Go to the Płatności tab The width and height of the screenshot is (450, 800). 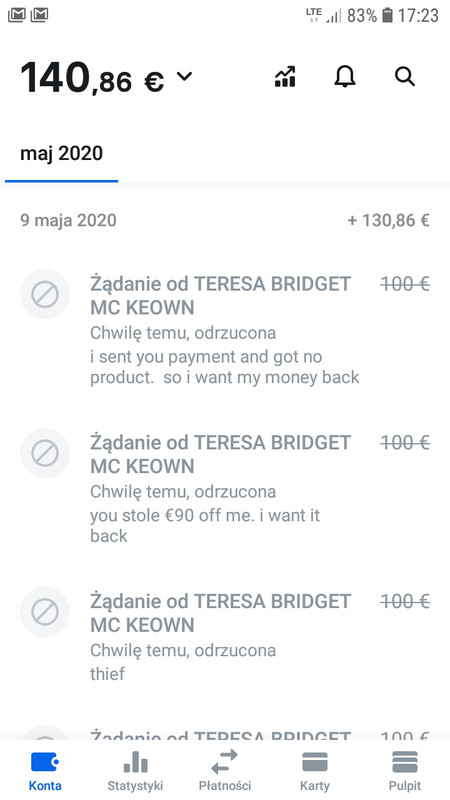225,770
